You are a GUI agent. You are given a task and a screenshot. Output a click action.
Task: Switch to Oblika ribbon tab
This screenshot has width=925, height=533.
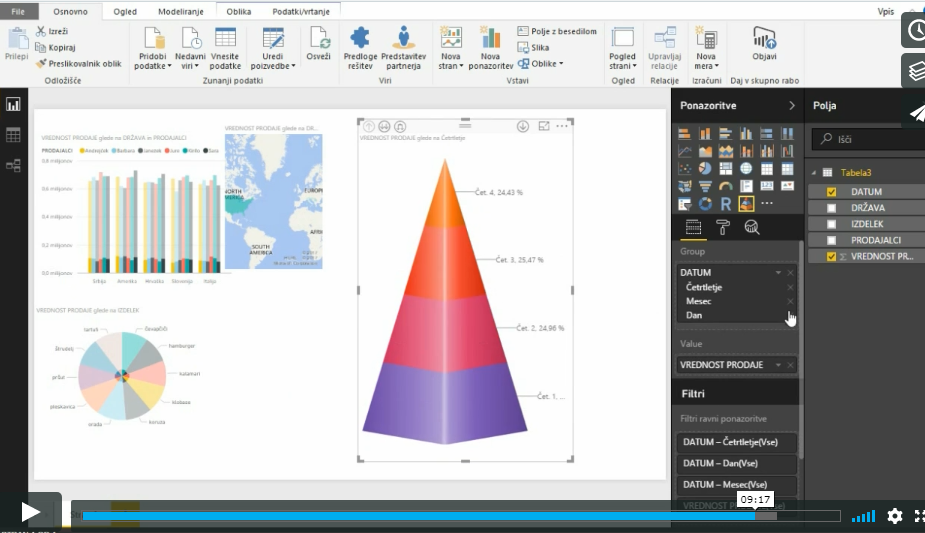238,11
